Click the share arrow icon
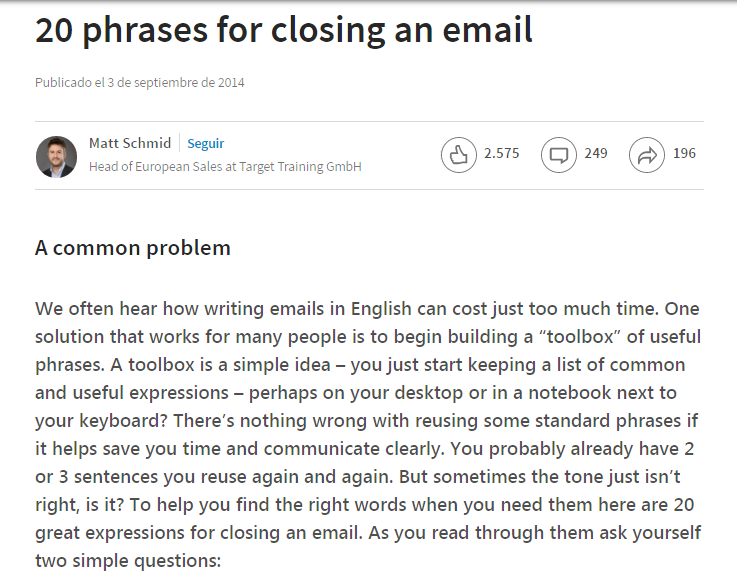This screenshot has width=737, height=581. point(647,155)
